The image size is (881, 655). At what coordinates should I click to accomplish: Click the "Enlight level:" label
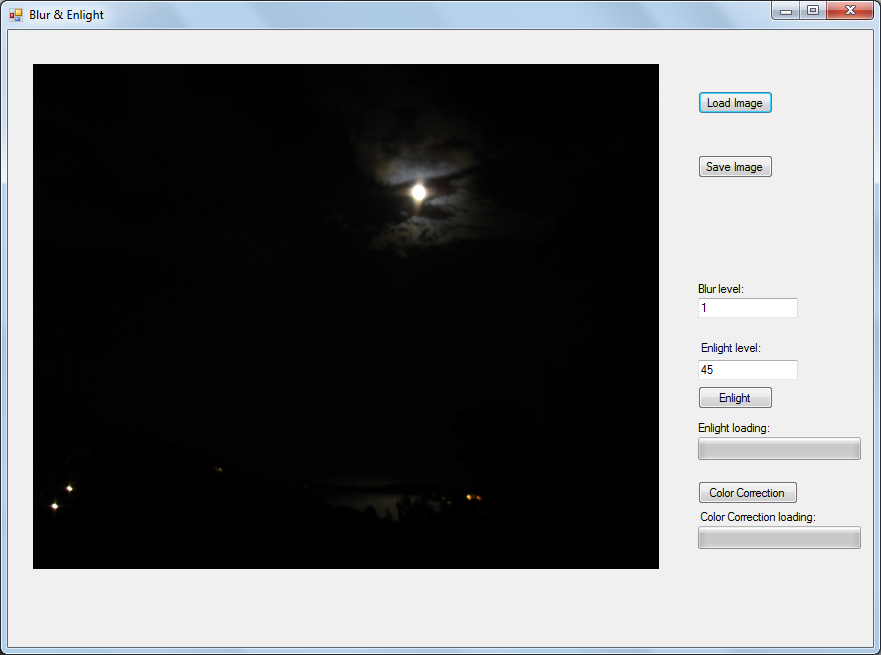[x=731, y=348]
